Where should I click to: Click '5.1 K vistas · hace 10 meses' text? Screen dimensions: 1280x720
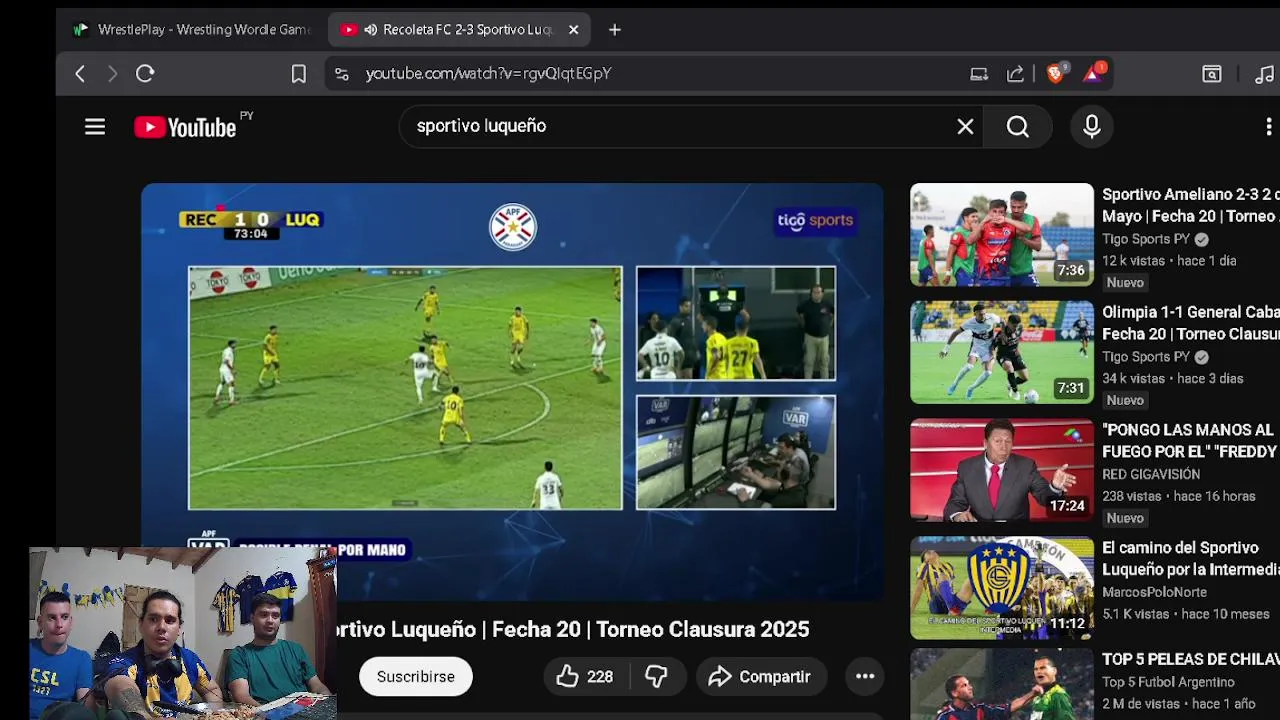[x=1185, y=615]
